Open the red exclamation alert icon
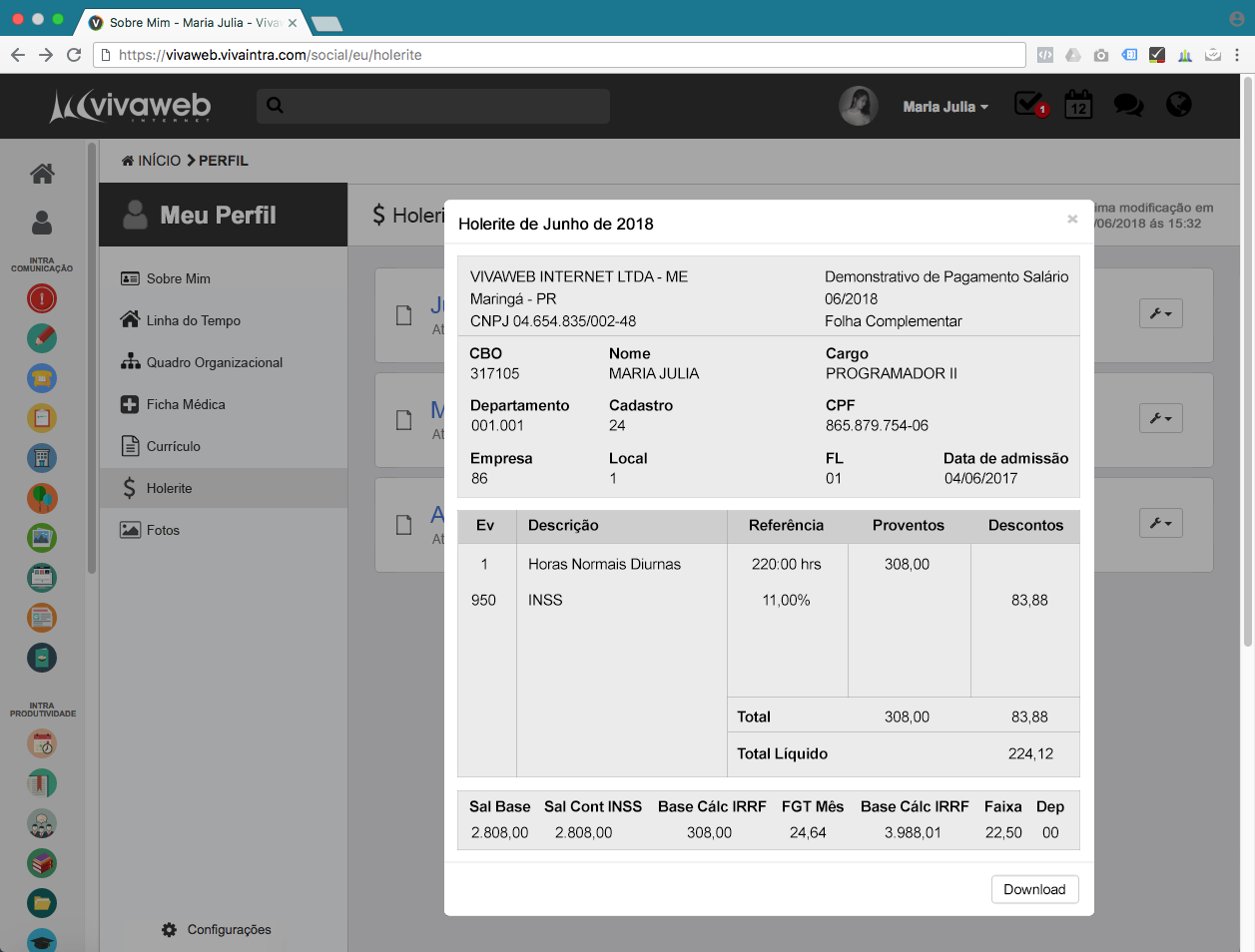 pos(42,298)
